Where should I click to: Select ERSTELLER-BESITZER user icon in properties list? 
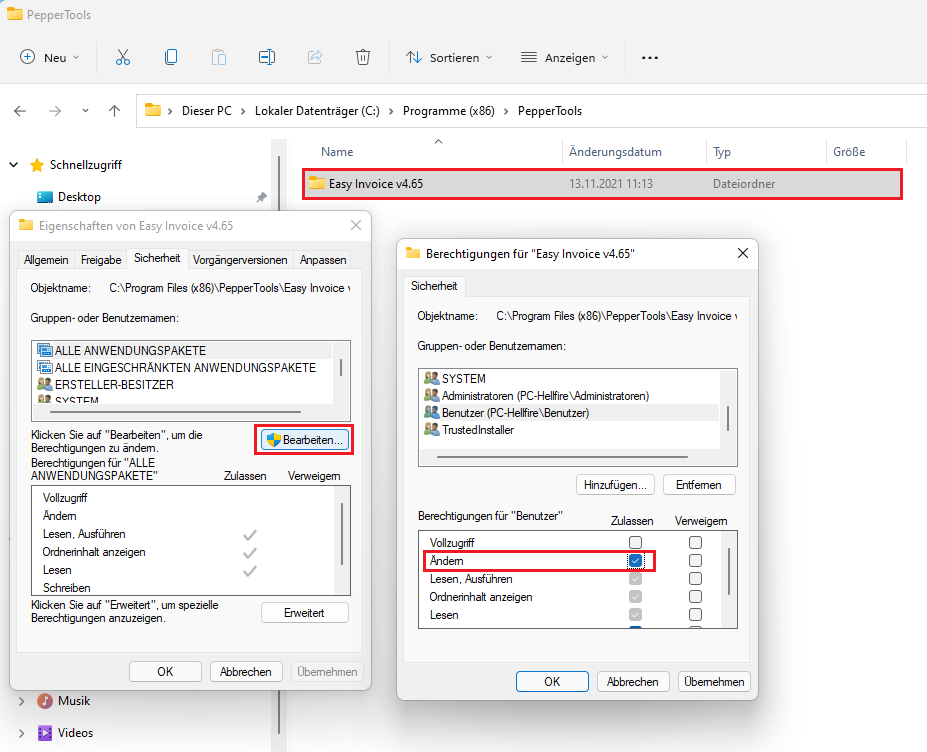click(x=45, y=384)
